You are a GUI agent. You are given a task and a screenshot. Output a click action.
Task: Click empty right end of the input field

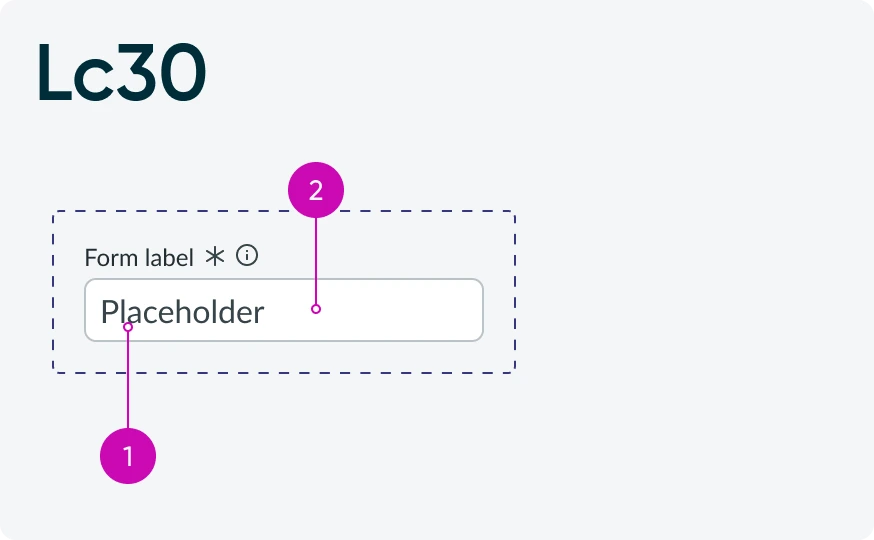pos(424,310)
